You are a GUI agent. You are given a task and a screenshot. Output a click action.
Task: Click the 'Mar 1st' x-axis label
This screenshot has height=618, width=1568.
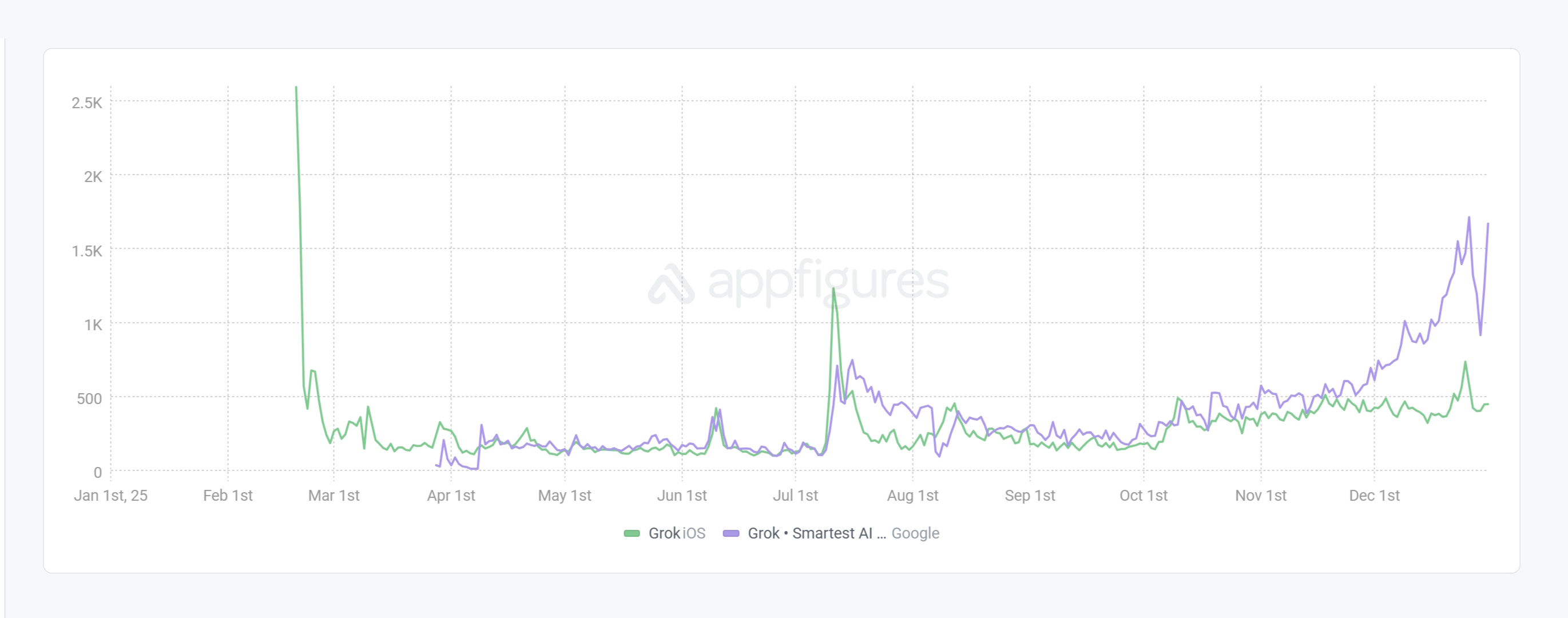[334, 496]
